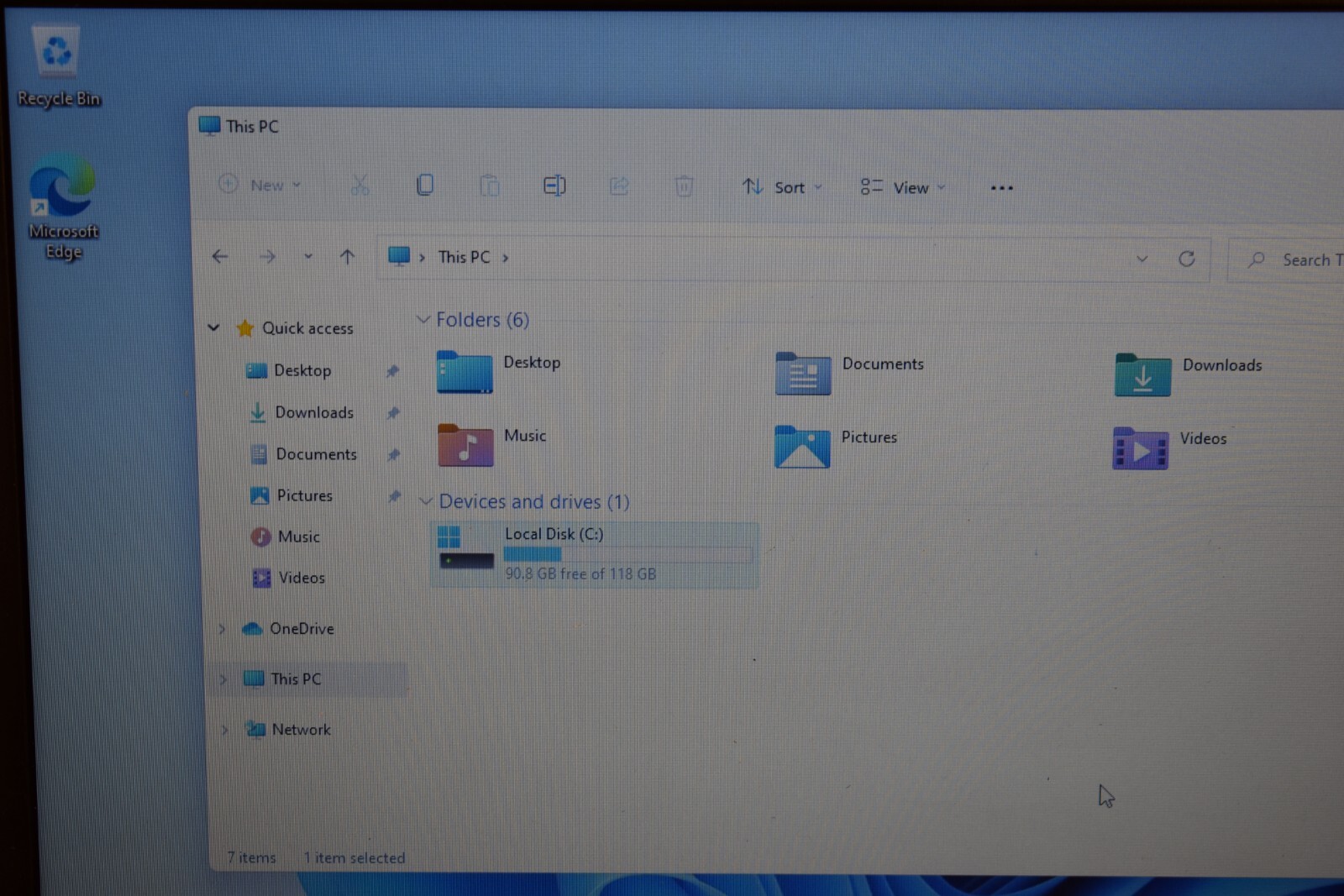Click the Cut scissors icon in toolbar
The image size is (1344, 896).
click(x=360, y=185)
